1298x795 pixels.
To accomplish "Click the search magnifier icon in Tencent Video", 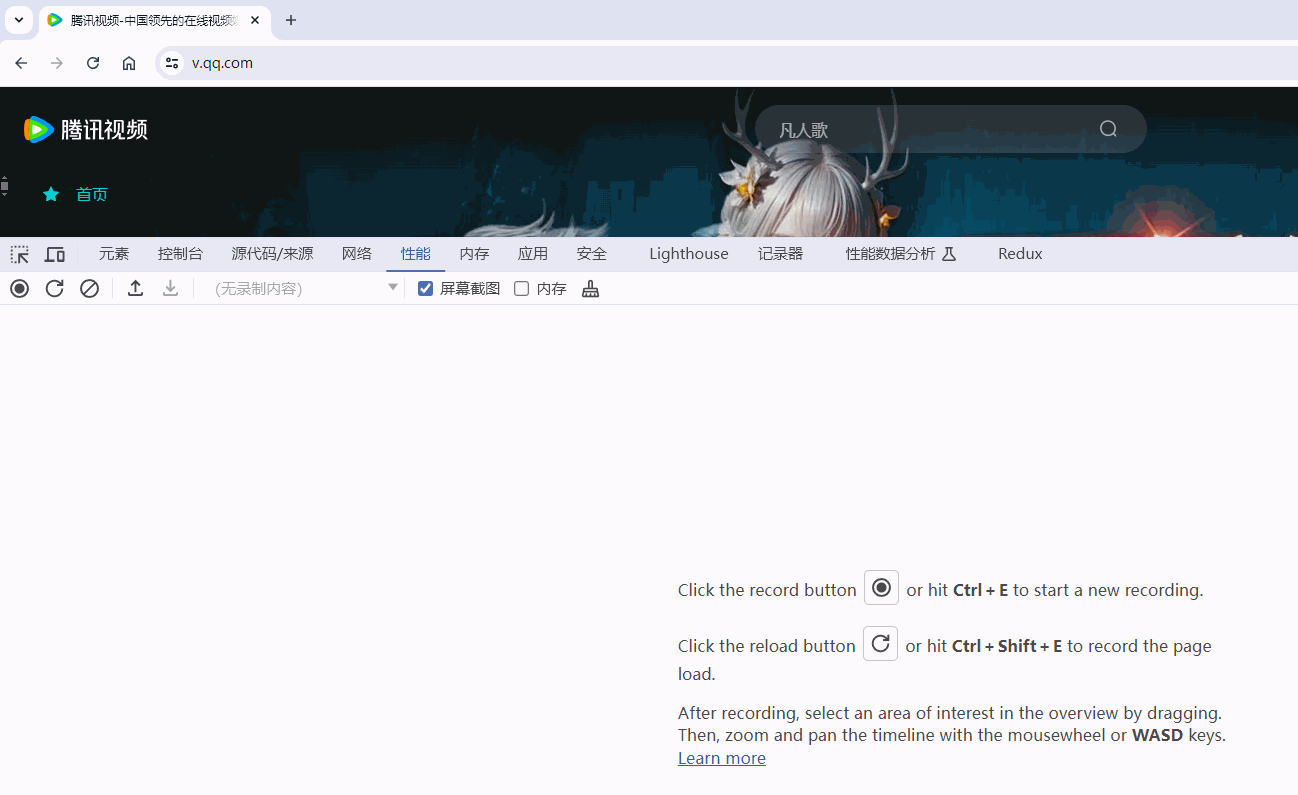I will click(1108, 129).
